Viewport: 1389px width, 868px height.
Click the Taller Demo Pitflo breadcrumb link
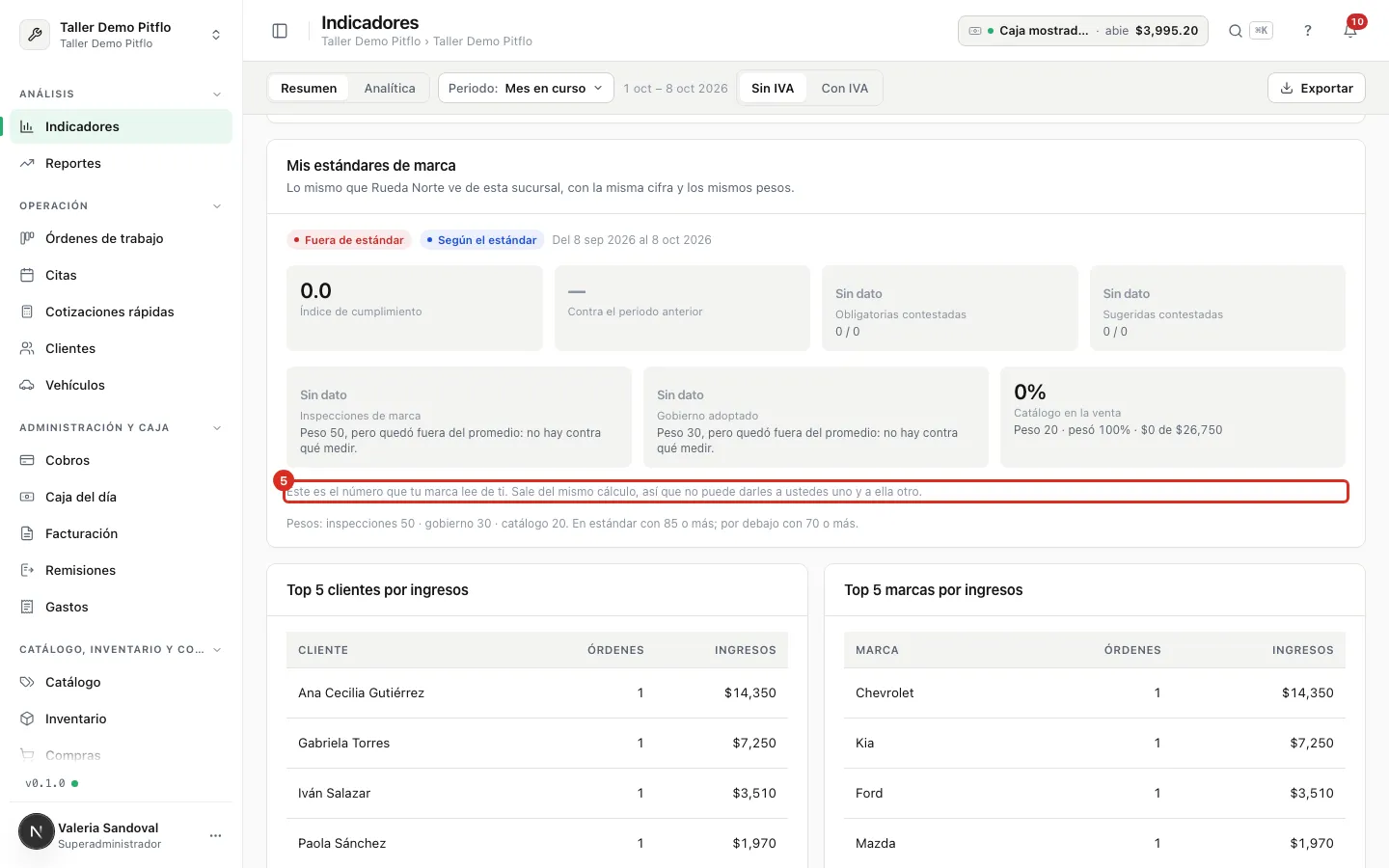pos(371,41)
